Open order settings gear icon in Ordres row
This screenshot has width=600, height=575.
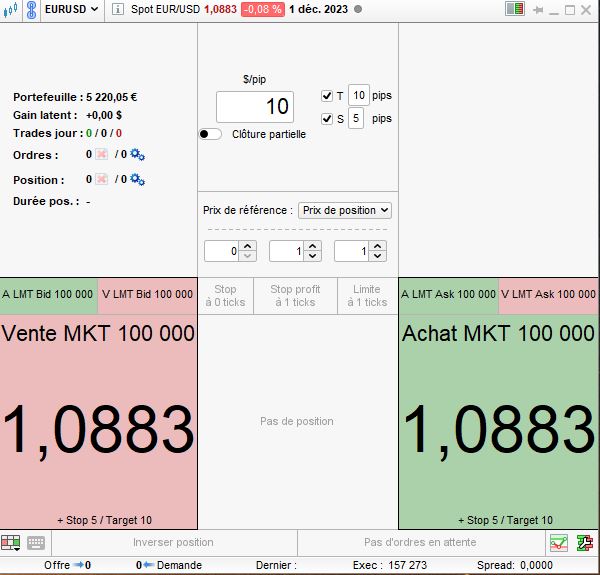(x=137, y=155)
